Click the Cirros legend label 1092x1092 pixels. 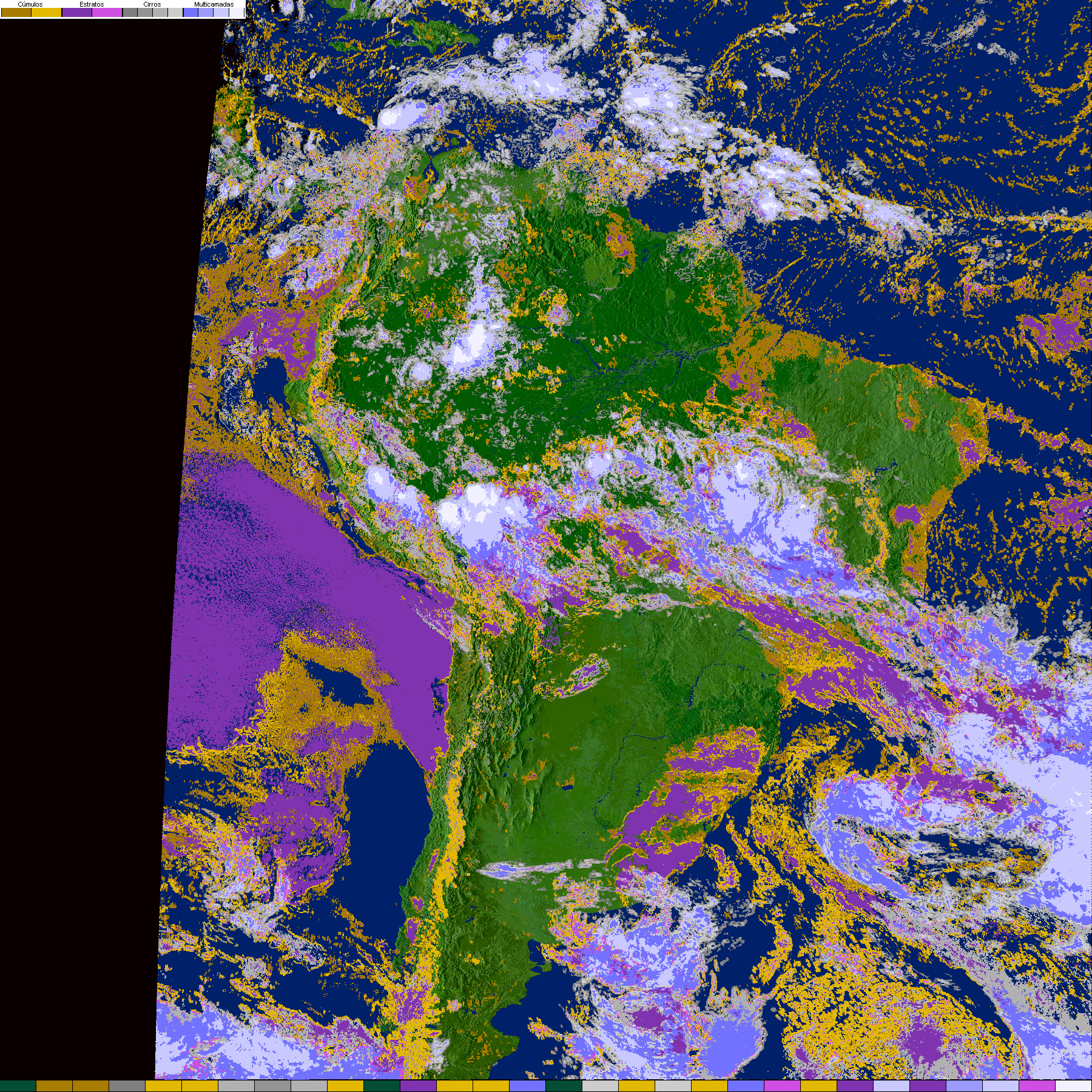(x=152, y=4)
